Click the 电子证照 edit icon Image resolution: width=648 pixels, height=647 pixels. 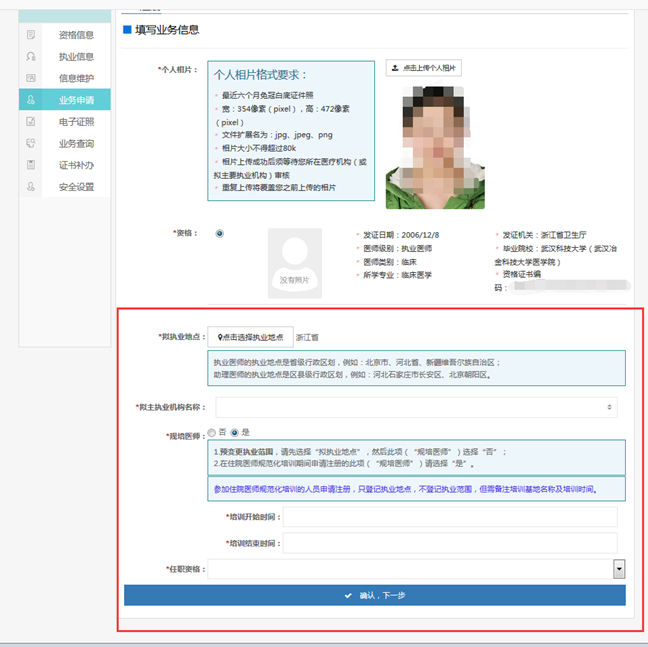31,121
